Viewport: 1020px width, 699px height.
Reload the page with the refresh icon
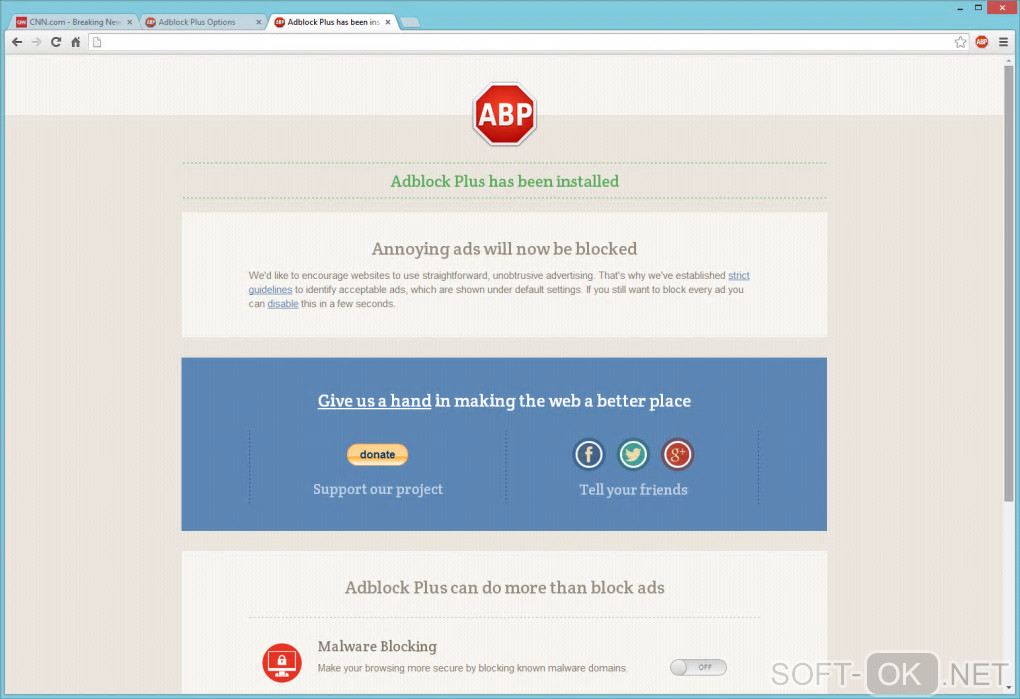coord(56,42)
